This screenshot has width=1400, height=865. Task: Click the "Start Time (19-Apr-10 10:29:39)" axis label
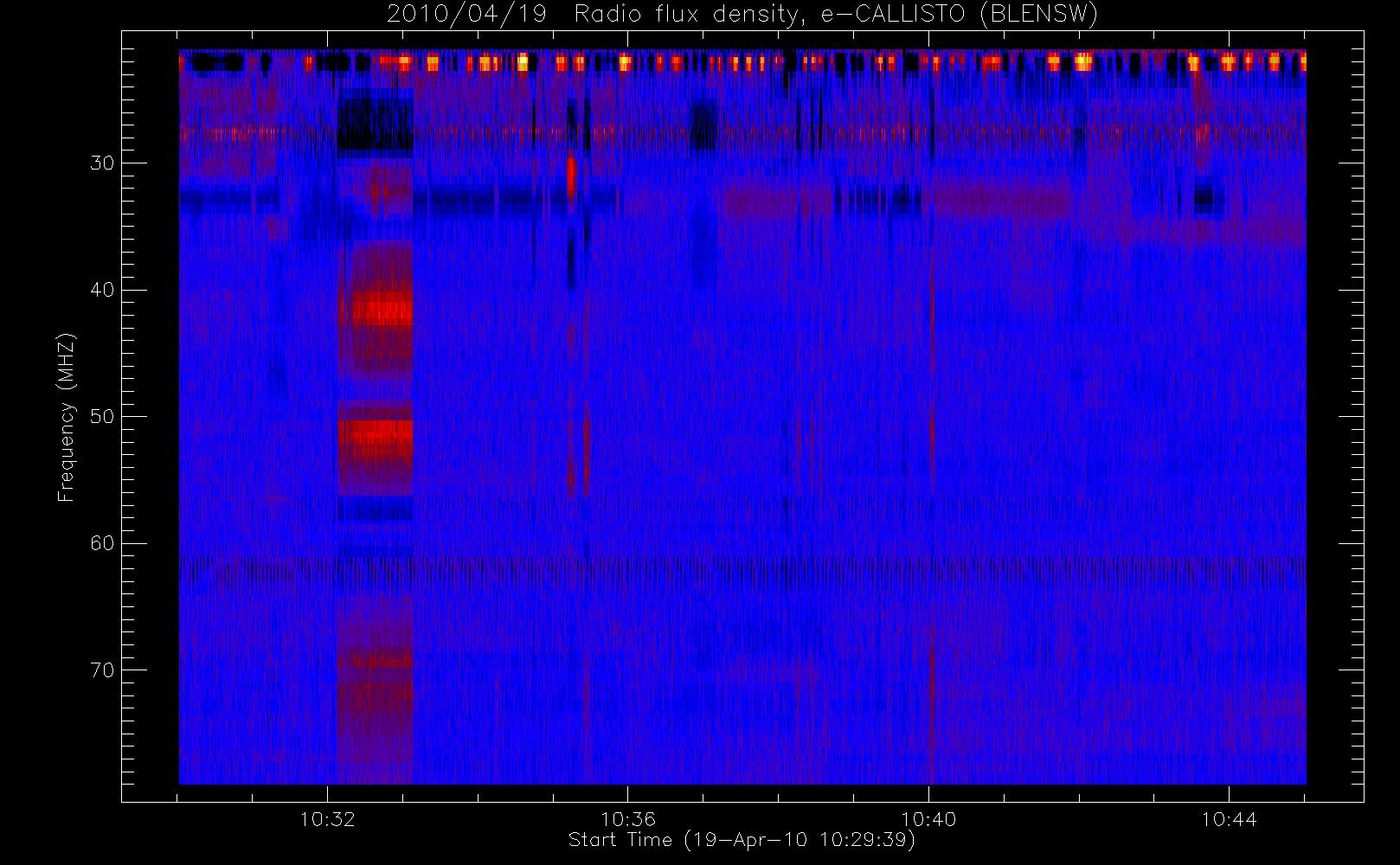coord(742,840)
